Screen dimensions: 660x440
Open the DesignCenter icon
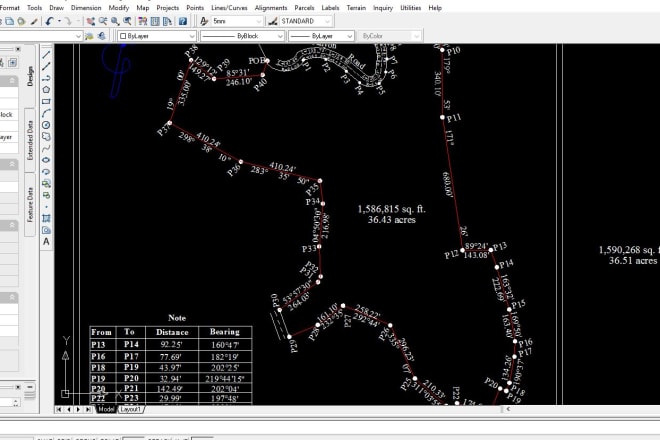click(155, 21)
